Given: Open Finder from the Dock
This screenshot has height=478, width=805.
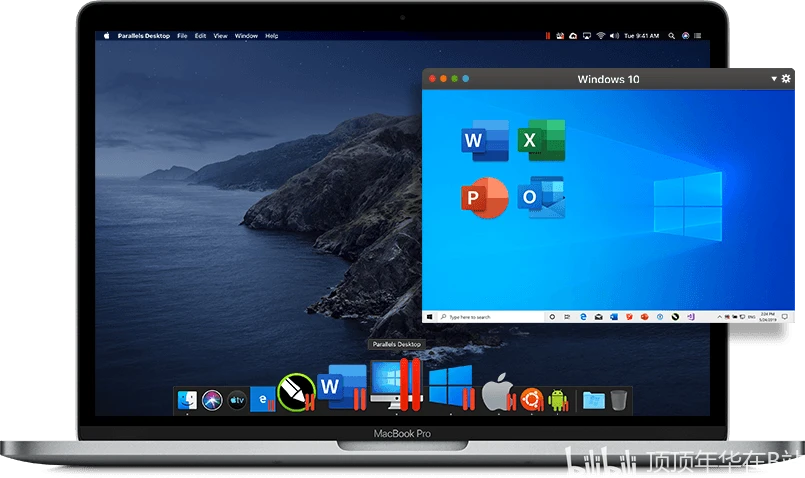Looking at the screenshot, I should tap(187, 400).
